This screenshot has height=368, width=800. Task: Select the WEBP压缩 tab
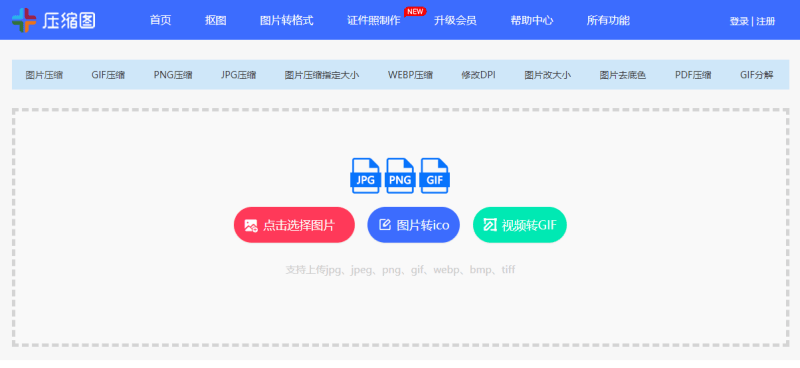point(410,75)
